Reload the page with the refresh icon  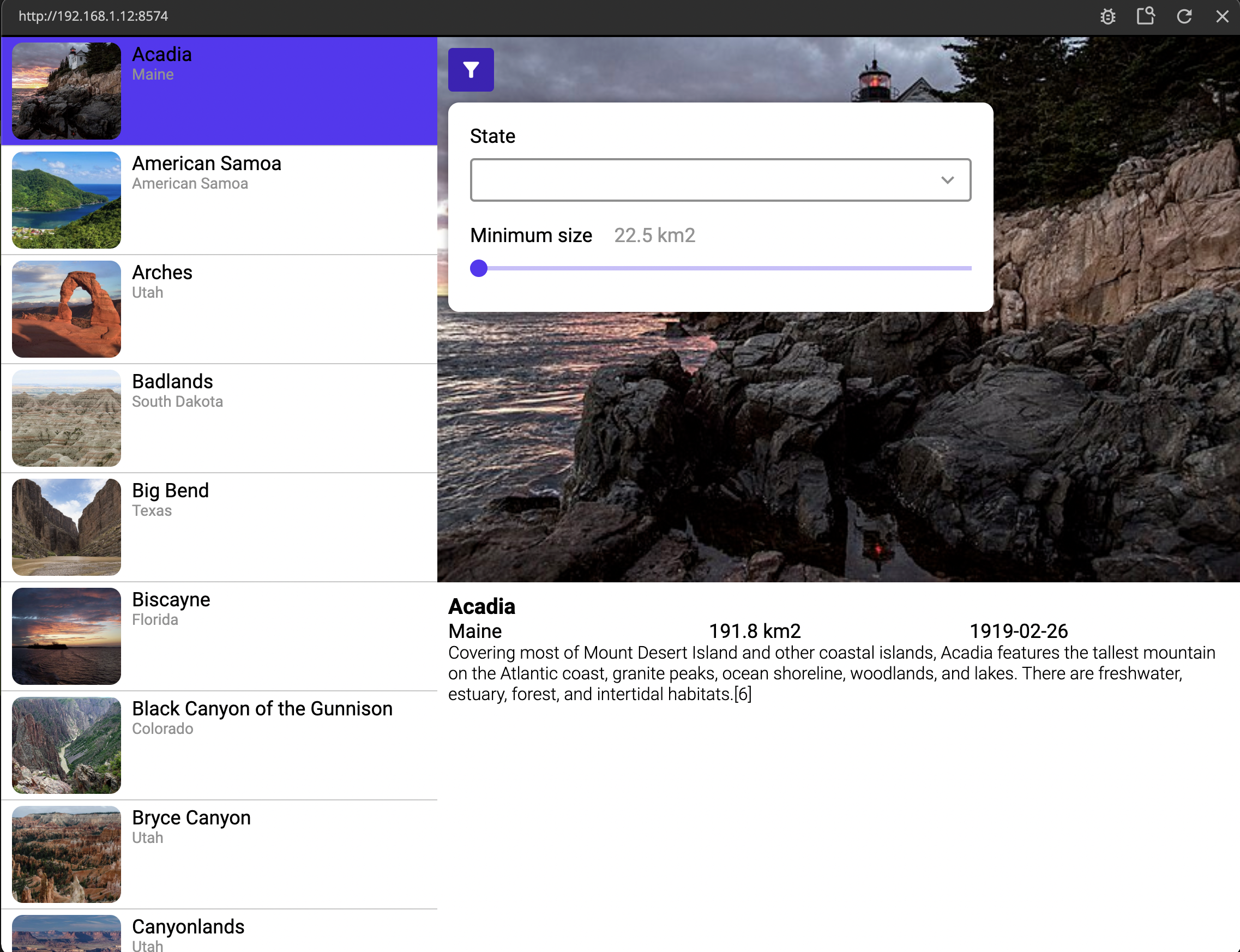tap(1184, 16)
